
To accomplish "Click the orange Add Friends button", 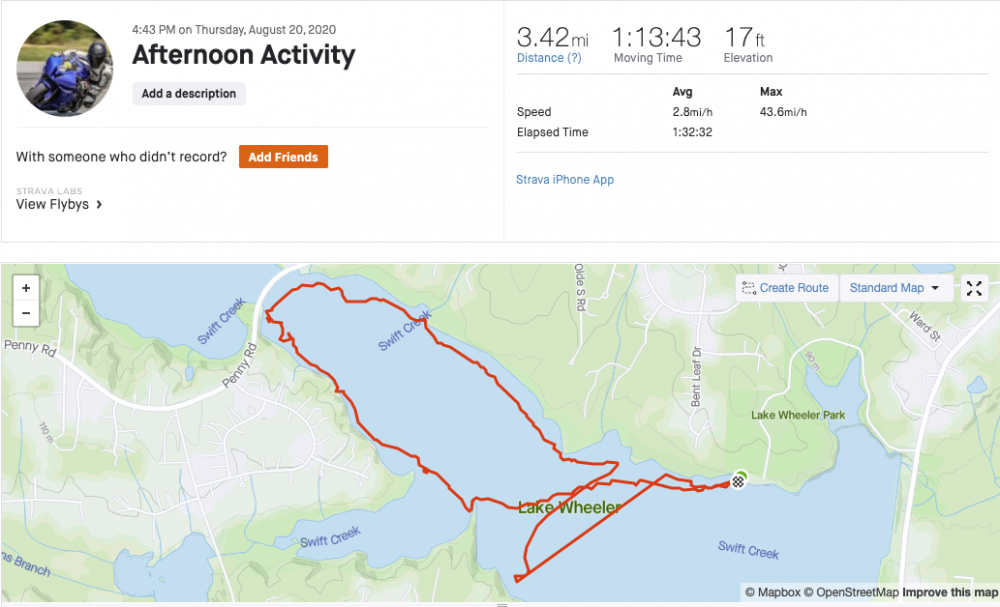I will tap(283, 157).
